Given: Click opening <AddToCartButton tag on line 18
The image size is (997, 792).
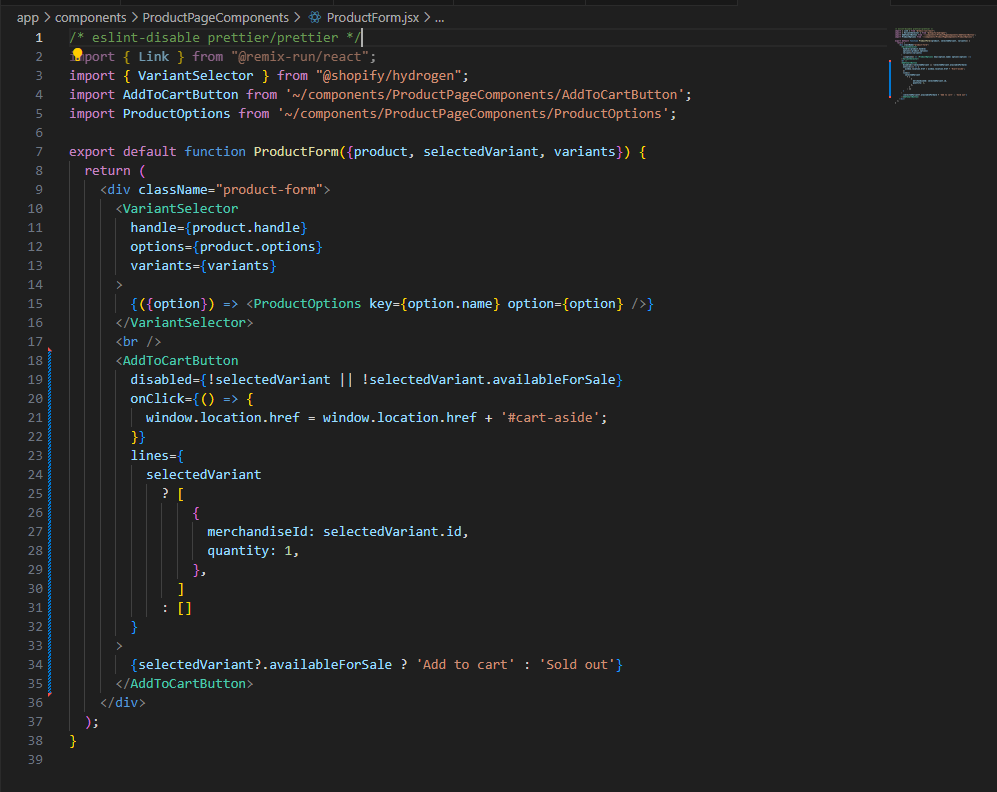Looking at the screenshot, I should tap(177, 361).
